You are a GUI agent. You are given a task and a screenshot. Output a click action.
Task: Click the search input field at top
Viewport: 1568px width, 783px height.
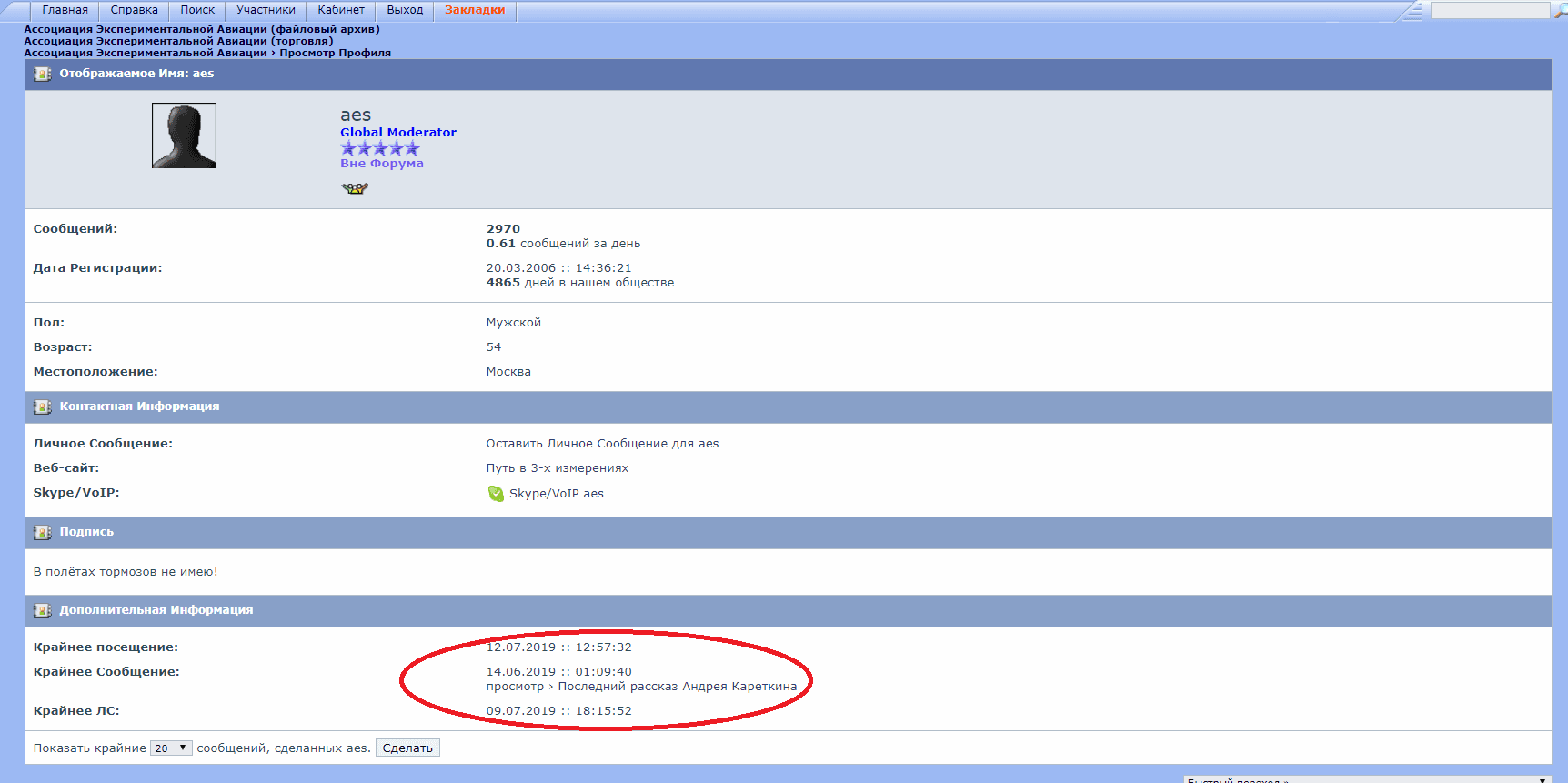[1489, 10]
